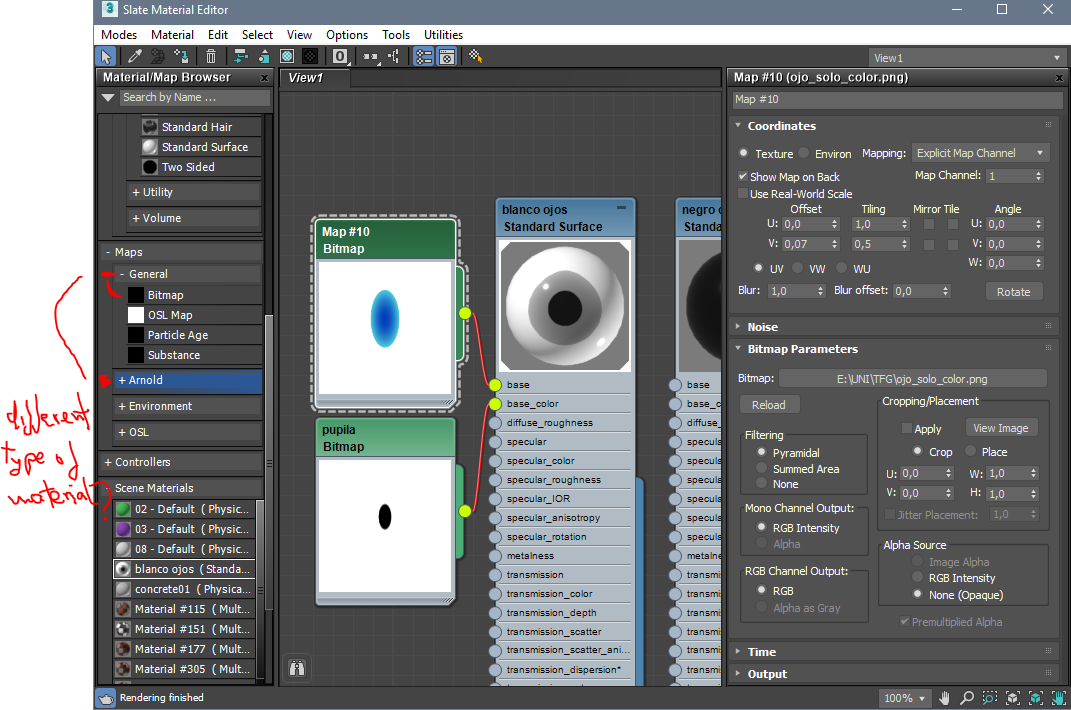1071x710 pixels.
Task: Select blanco ojos sample sphere in Scene Materials
Action: coord(123,569)
